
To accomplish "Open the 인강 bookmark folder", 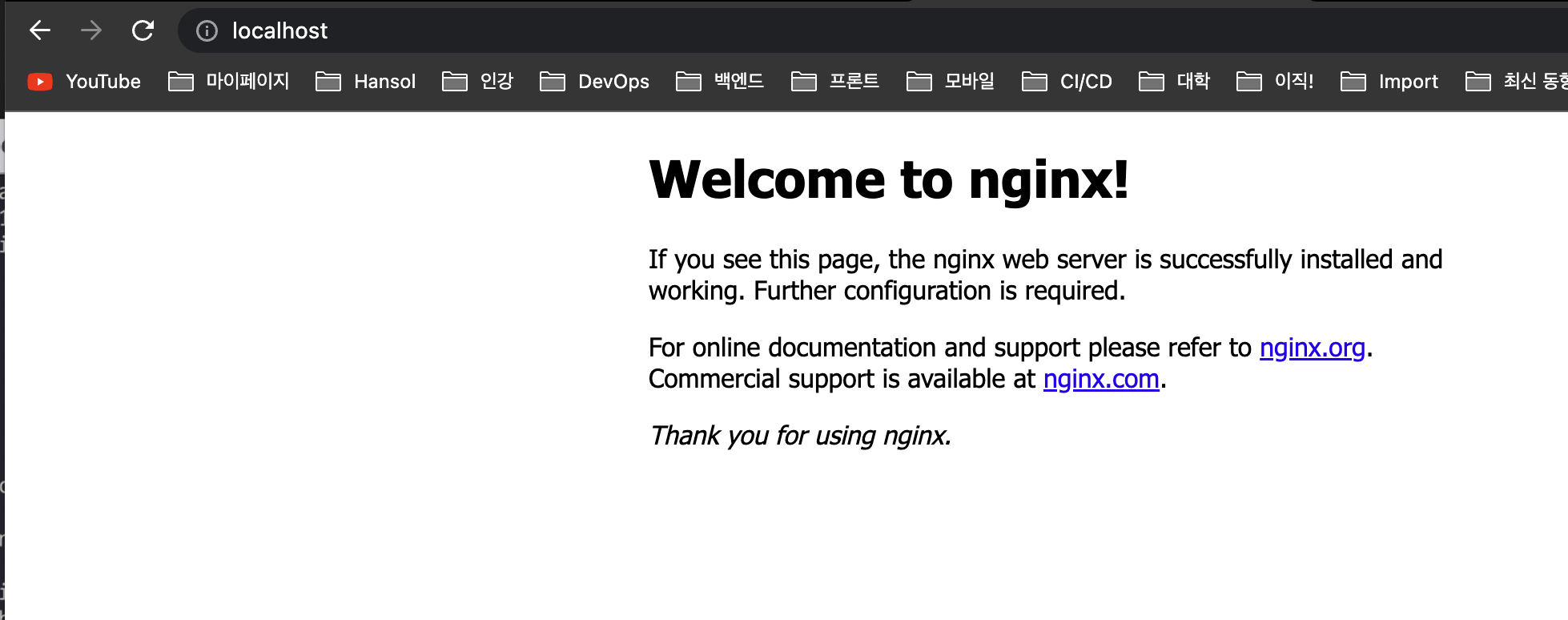I will [x=477, y=81].
